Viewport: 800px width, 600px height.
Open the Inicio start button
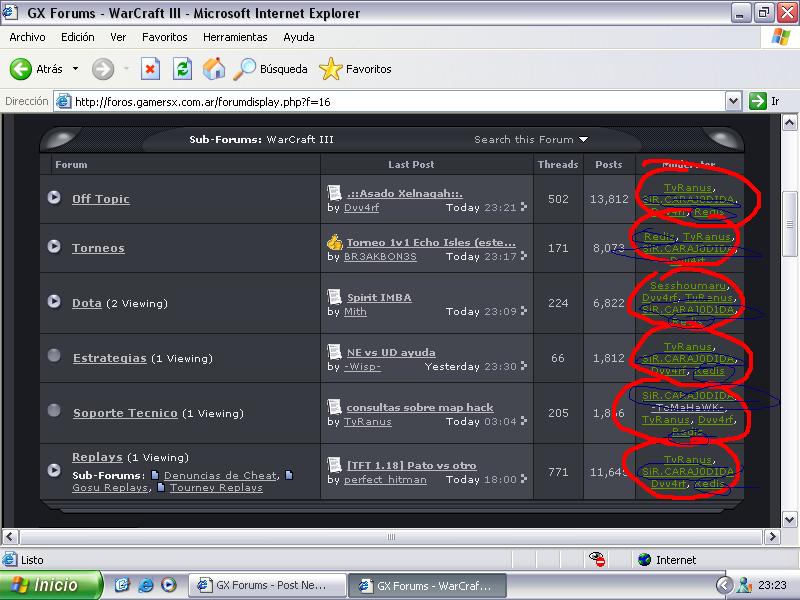50,585
